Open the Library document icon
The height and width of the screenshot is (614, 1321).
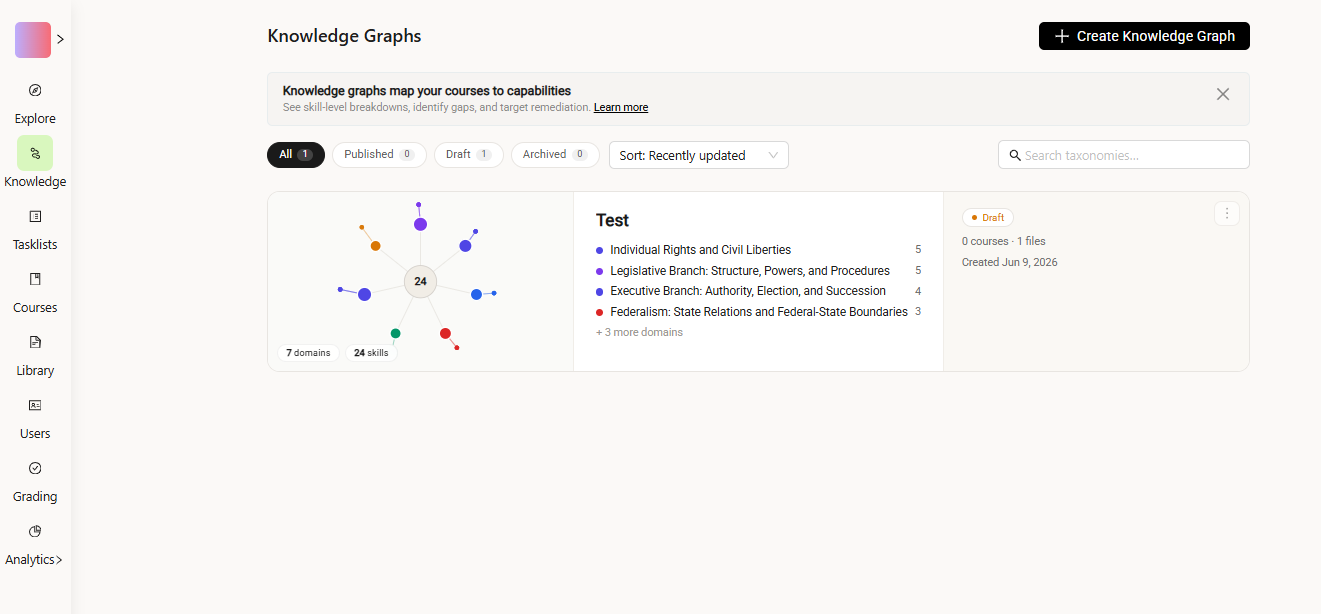pos(35,342)
